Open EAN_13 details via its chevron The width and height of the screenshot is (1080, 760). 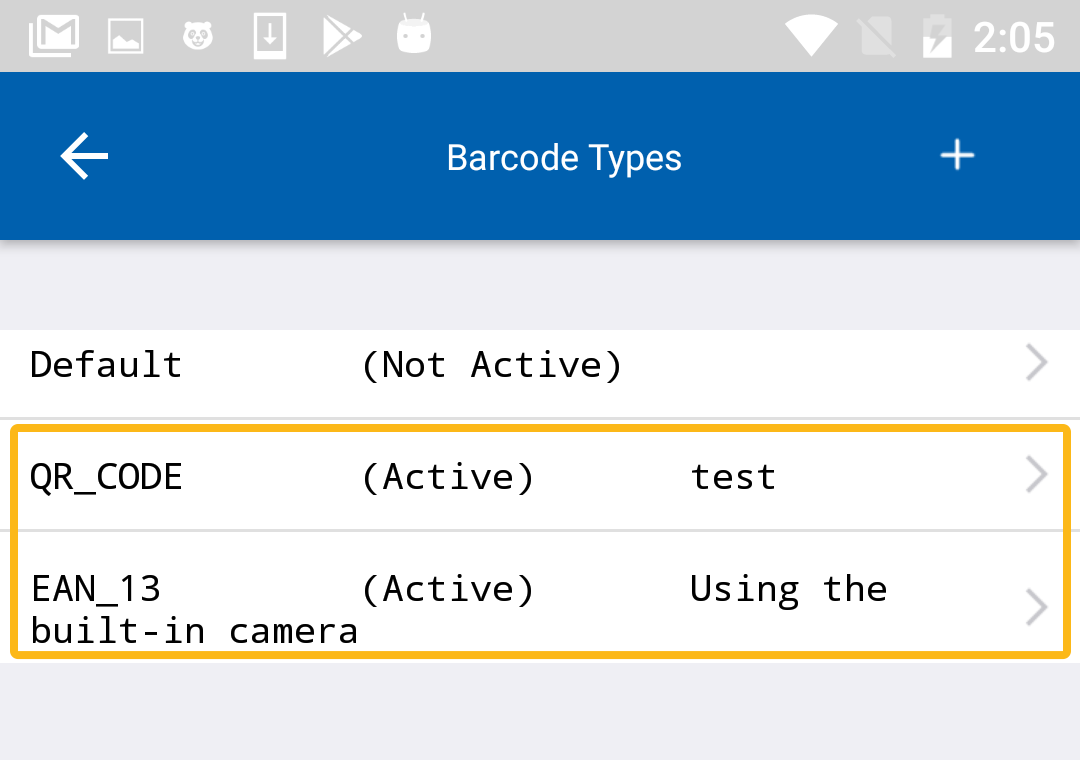pyautogui.click(x=1037, y=607)
